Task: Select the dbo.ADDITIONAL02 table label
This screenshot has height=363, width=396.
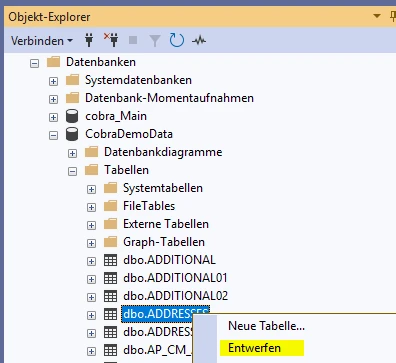Action: point(175,296)
